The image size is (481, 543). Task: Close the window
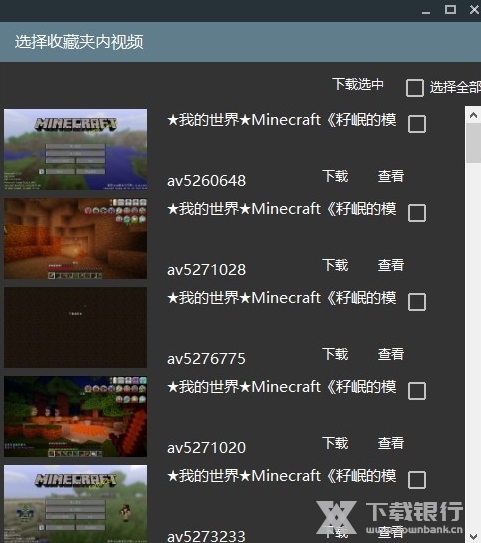point(474,10)
